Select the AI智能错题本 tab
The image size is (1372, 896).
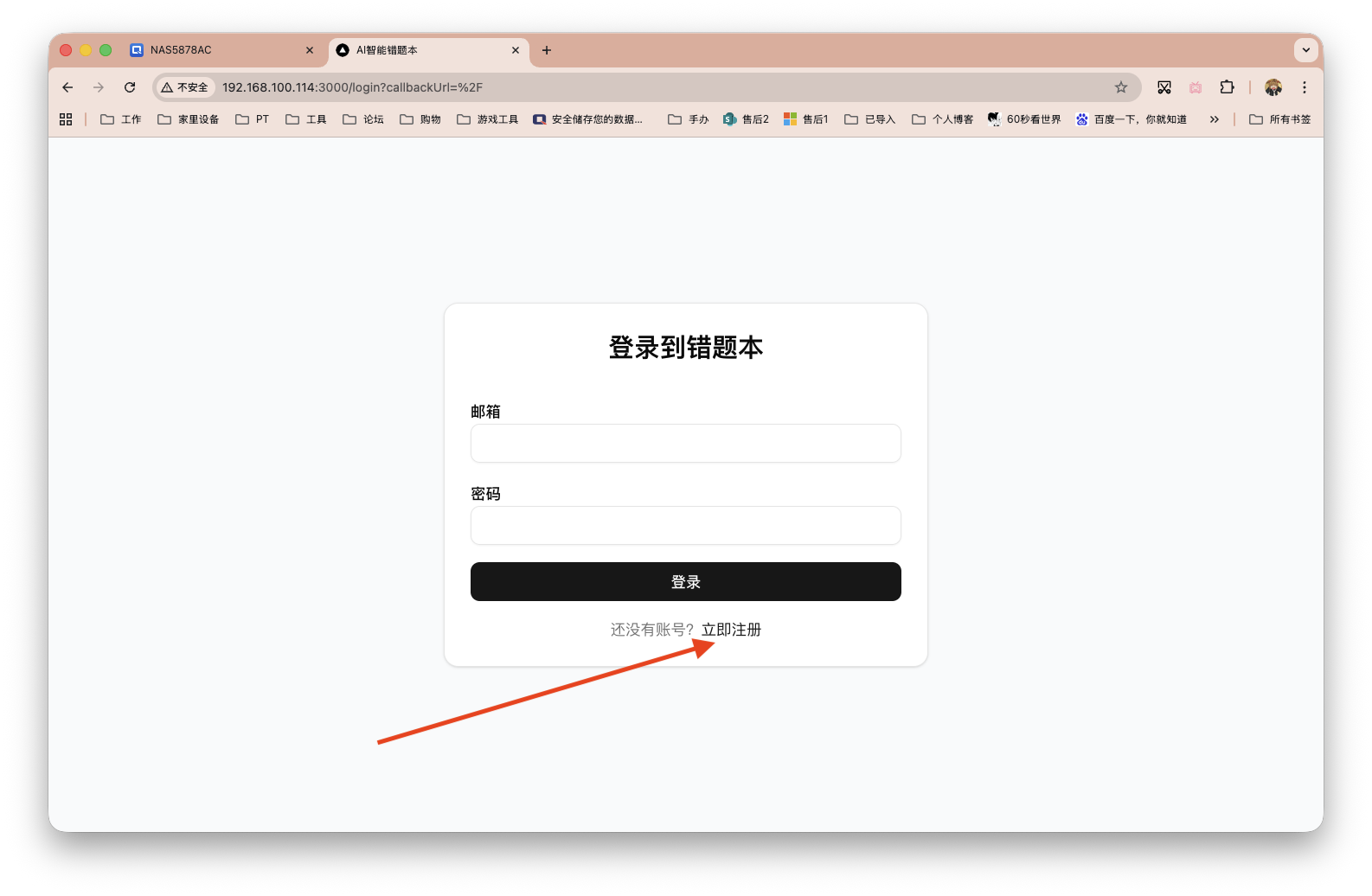click(428, 50)
